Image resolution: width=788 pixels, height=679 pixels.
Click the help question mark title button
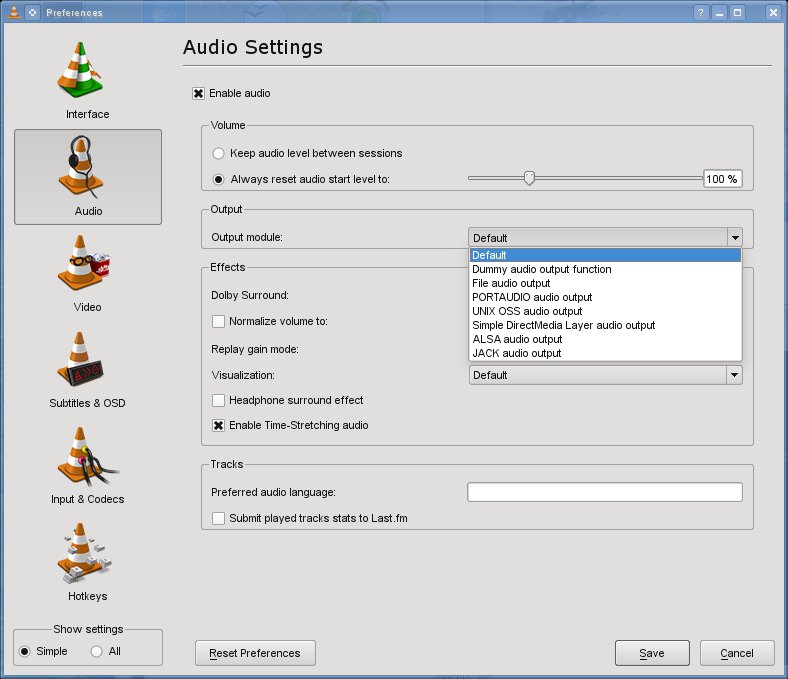point(701,12)
